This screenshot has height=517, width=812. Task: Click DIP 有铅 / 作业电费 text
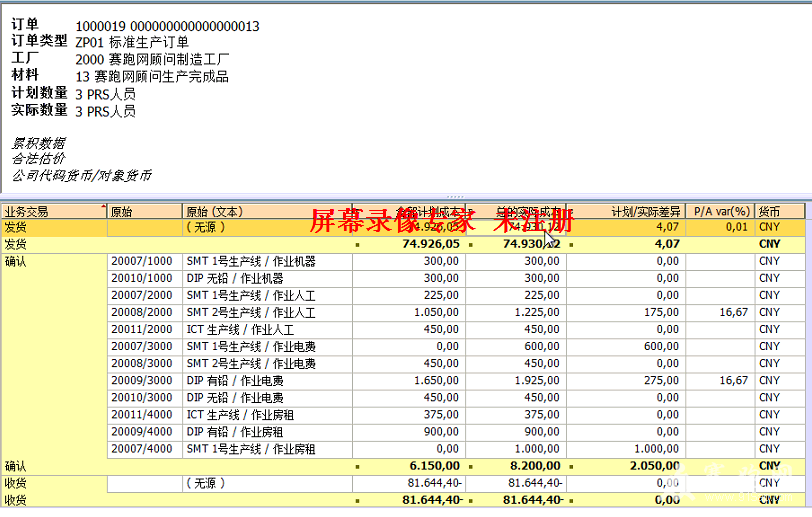[x=235, y=380]
